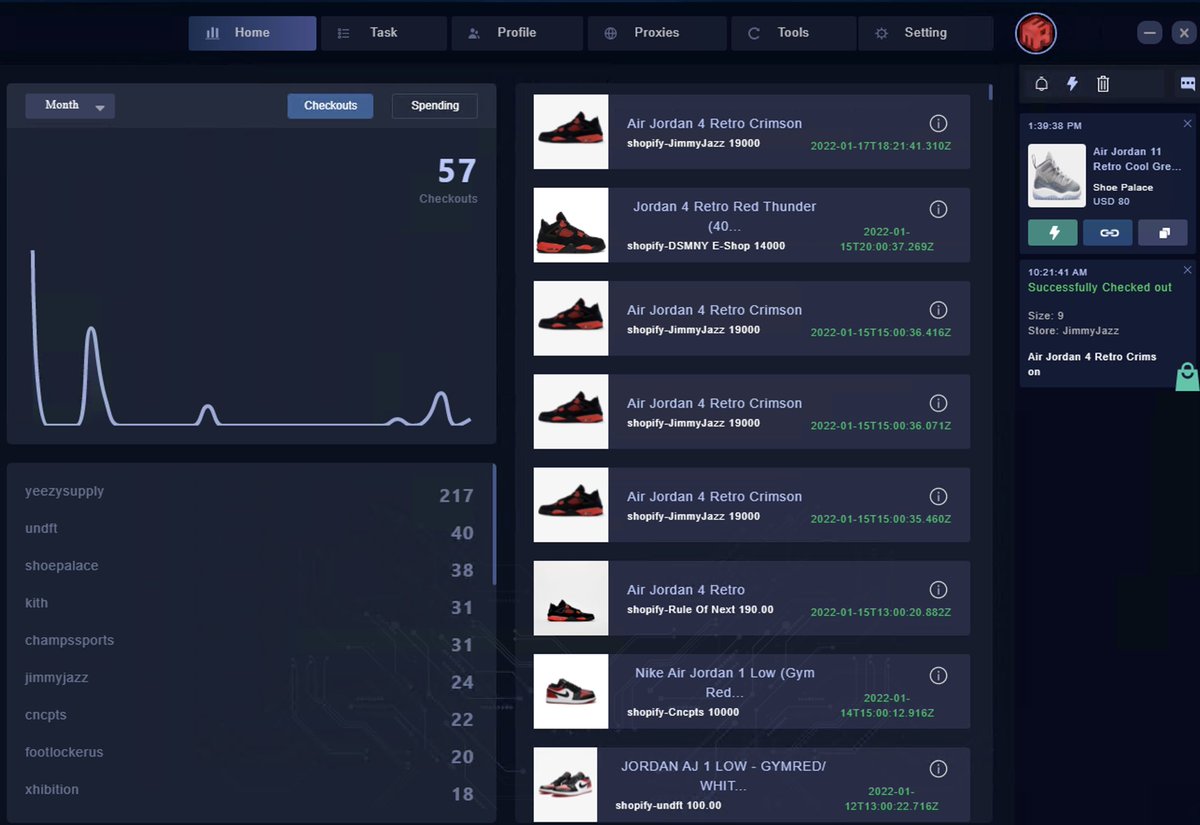Click the store list scrollbar
Viewport: 1200px width, 825px height.
[x=494, y=524]
